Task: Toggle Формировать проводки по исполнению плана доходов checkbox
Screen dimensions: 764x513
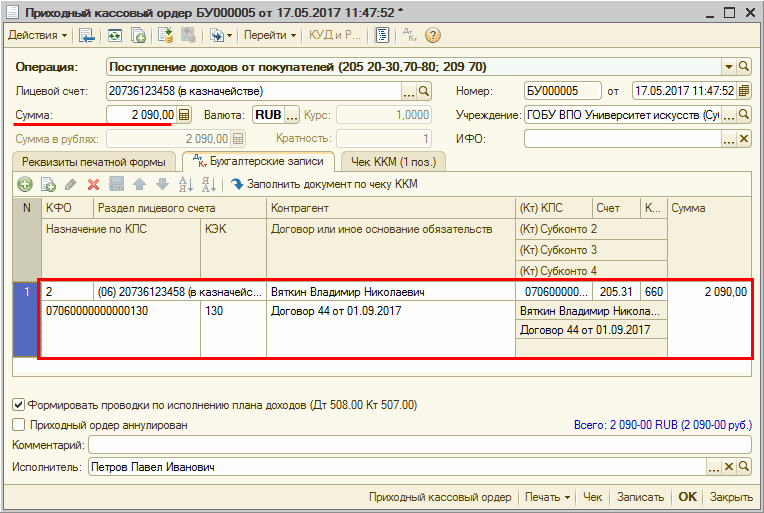Action: pos(19,404)
